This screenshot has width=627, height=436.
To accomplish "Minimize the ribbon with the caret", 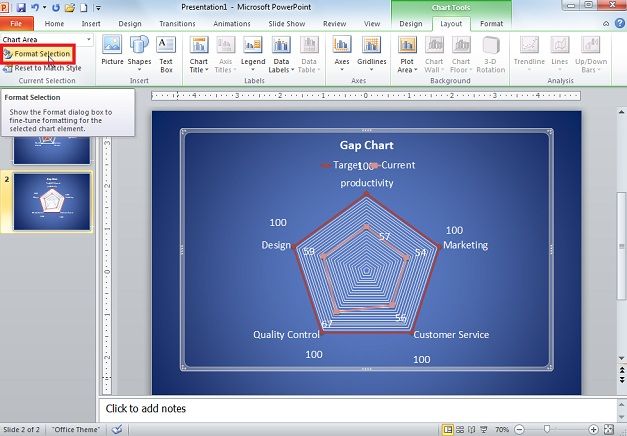I will pyautogui.click(x=606, y=24).
